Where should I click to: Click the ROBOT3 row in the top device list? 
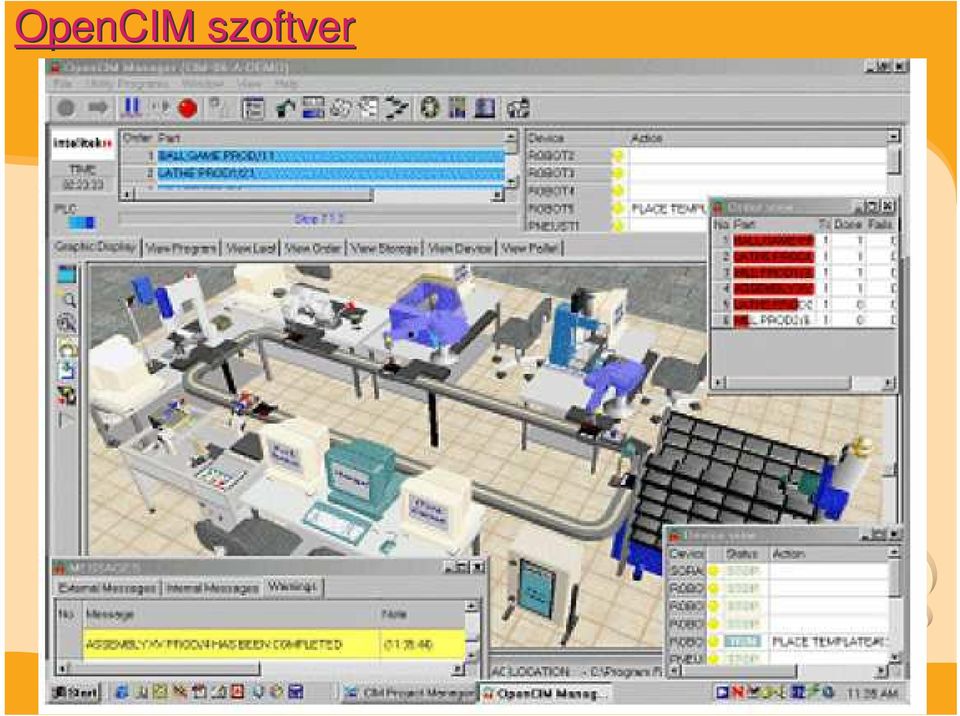click(x=707, y=173)
